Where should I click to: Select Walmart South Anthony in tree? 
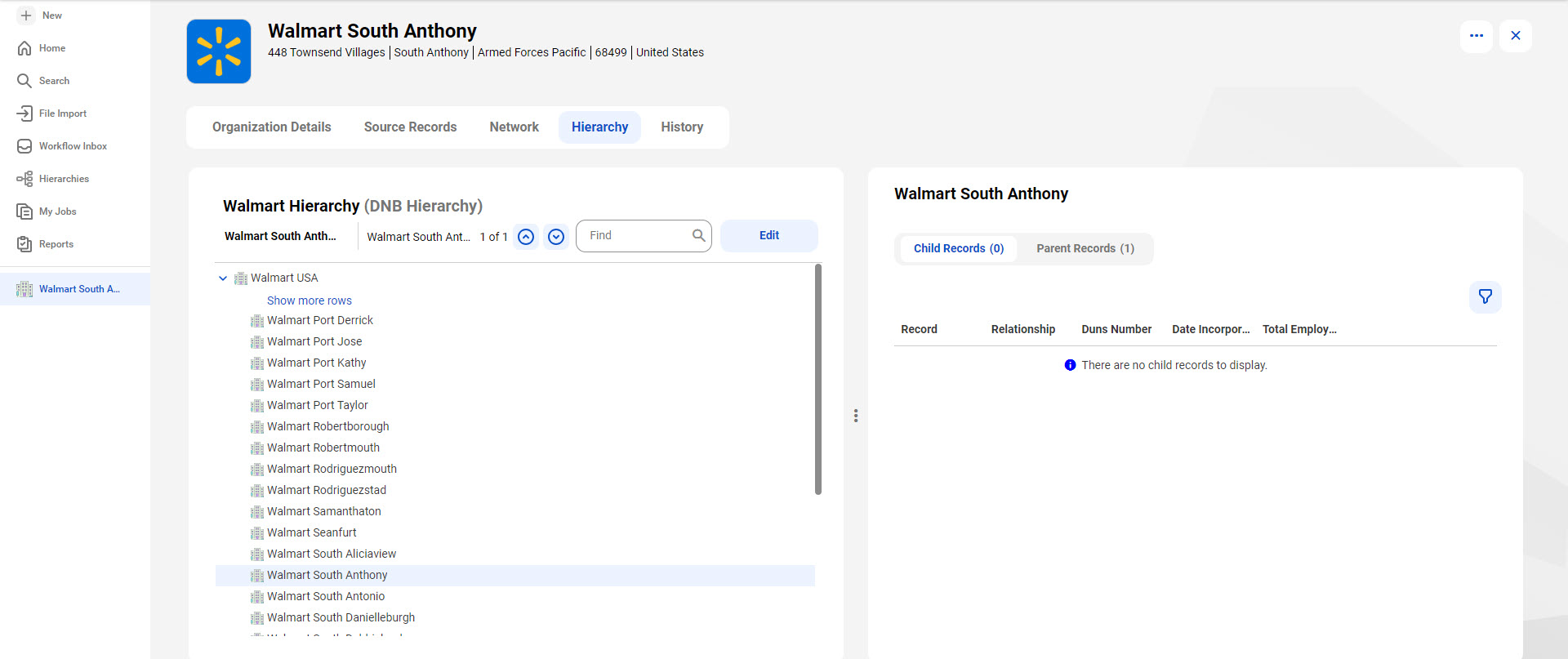click(x=327, y=576)
